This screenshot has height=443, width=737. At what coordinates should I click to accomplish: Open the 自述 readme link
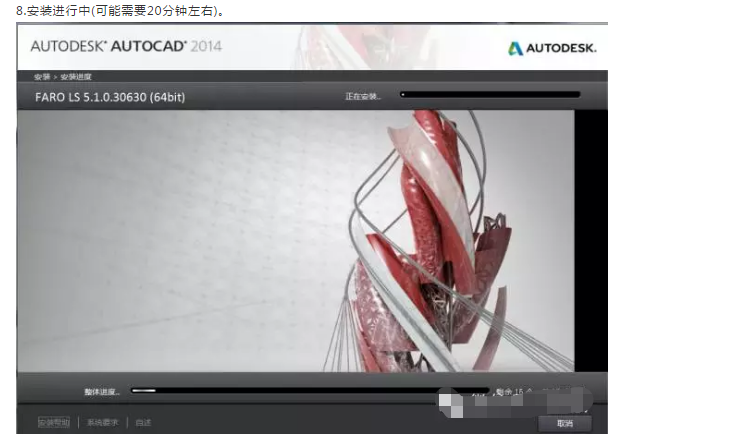[x=143, y=422]
